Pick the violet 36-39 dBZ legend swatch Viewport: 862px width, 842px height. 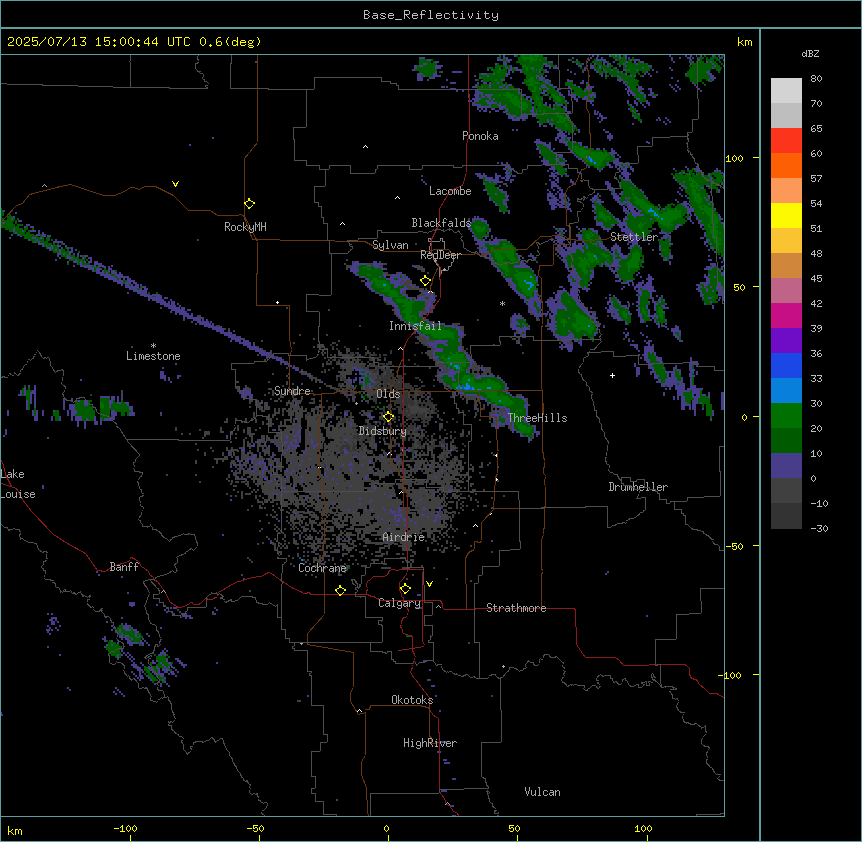[786, 341]
